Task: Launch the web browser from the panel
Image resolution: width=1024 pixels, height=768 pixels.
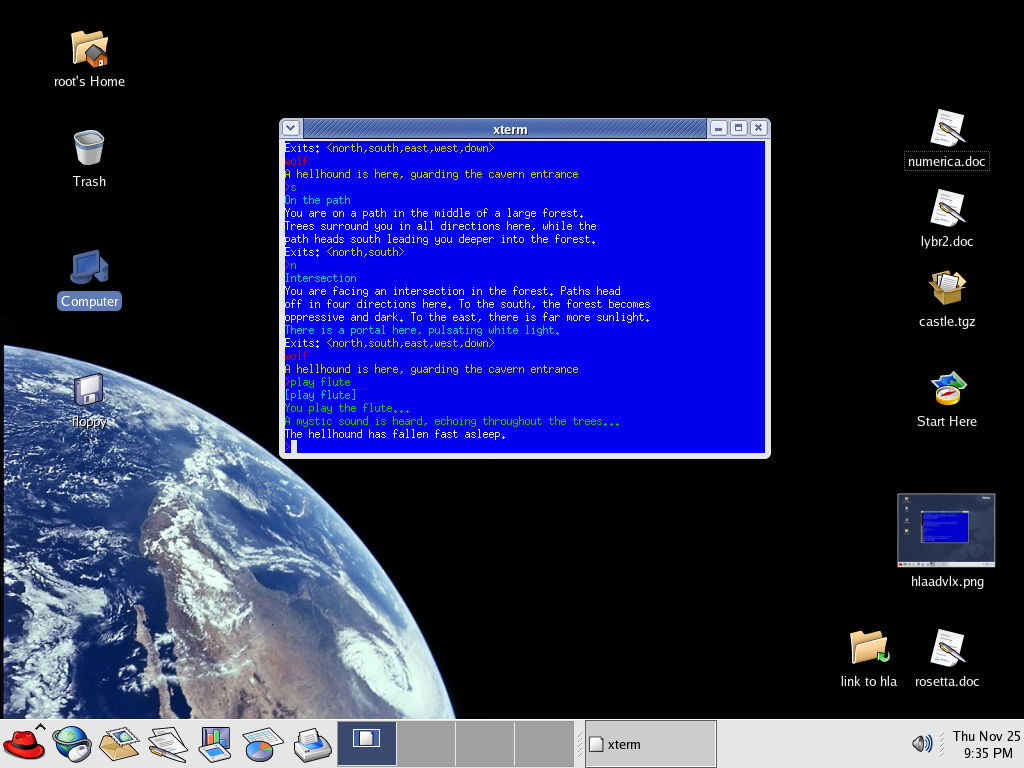Action: [x=73, y=743]
